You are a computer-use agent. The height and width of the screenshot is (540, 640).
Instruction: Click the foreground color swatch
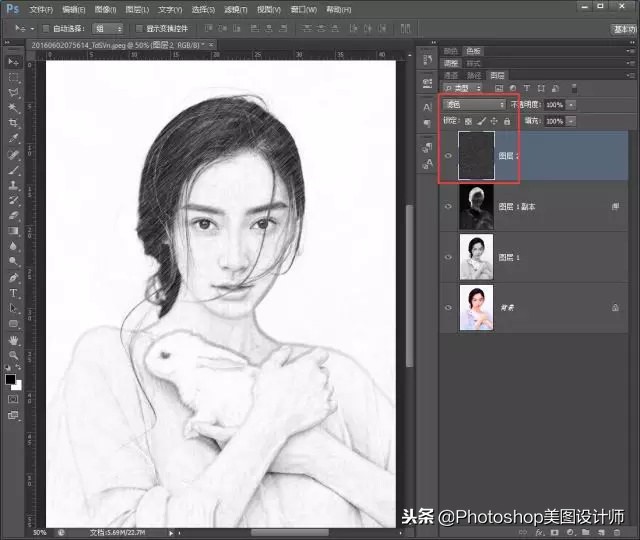coord(10,379)
